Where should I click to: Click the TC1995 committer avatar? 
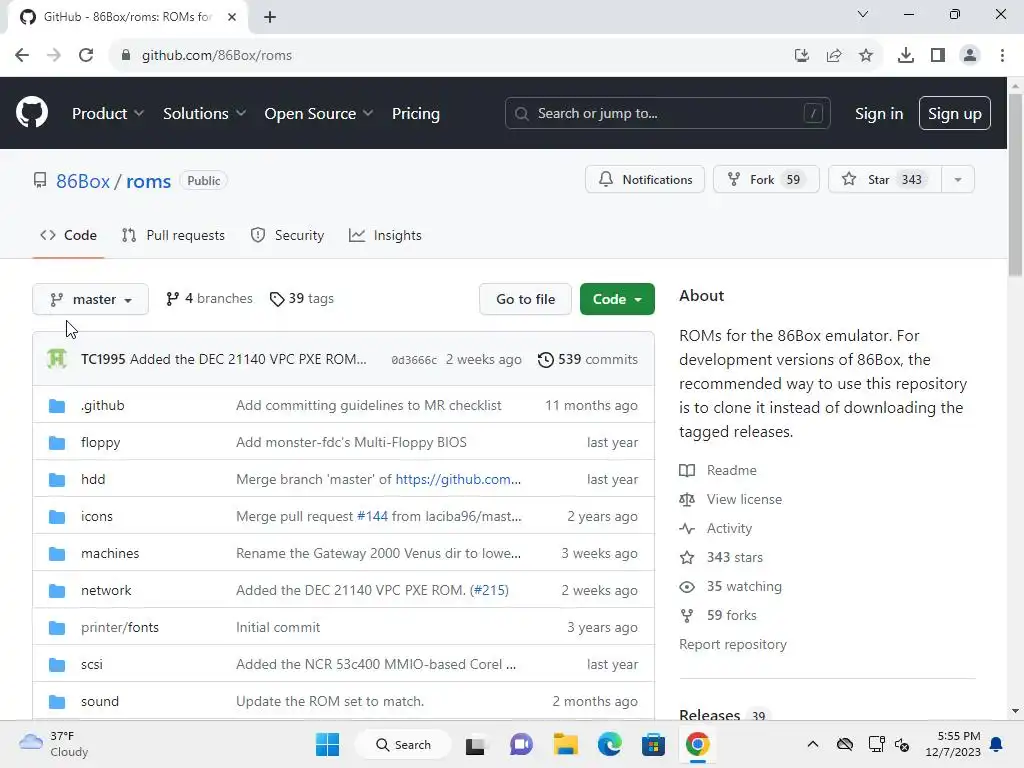57,359
